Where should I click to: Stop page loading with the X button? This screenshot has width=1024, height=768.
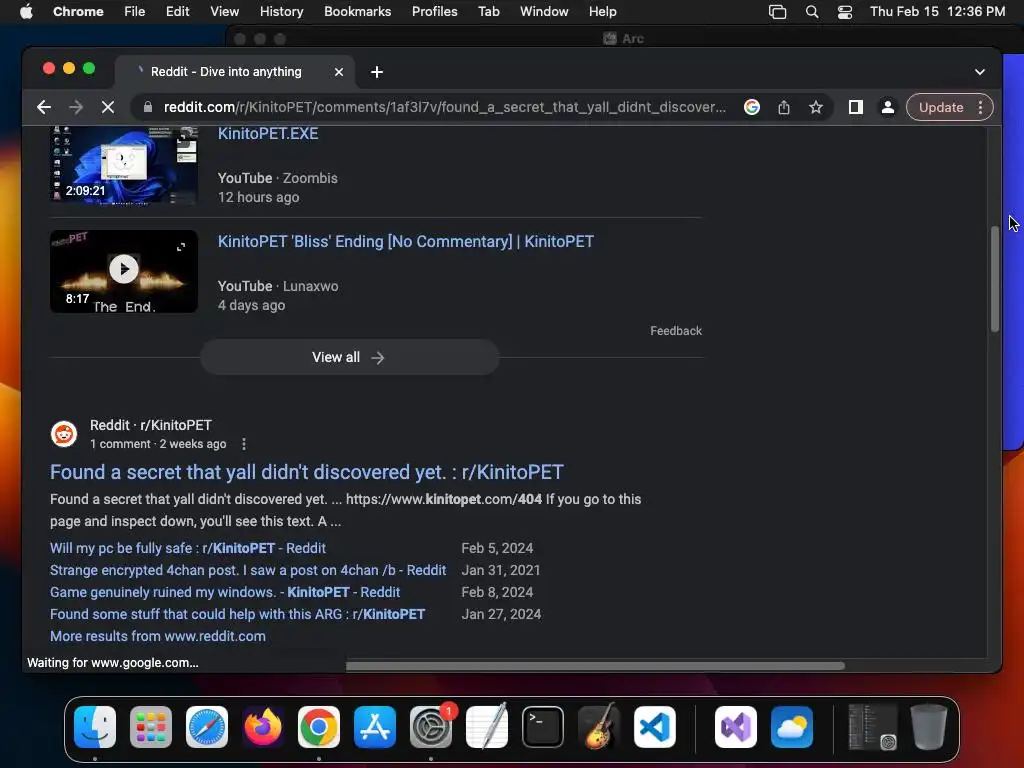(108, 107)
